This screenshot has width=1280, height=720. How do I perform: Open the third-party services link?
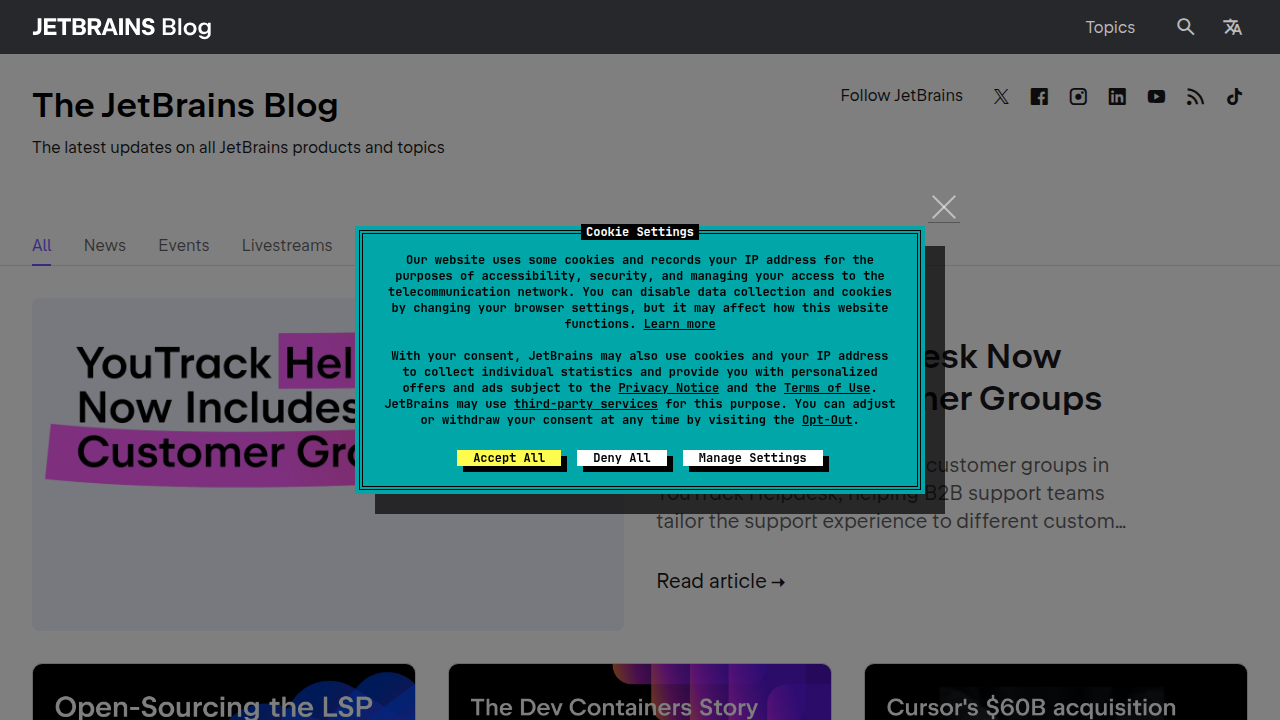586,404
